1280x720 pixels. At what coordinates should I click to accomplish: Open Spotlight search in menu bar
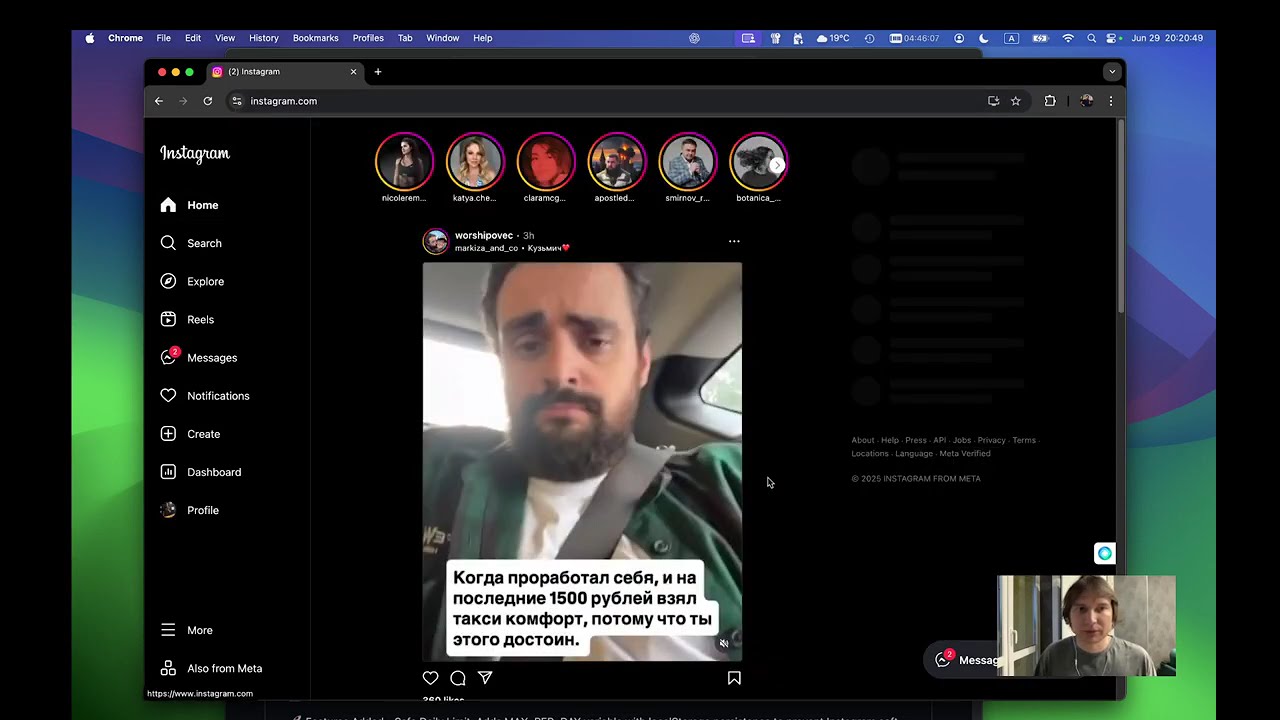point(1091,38)
